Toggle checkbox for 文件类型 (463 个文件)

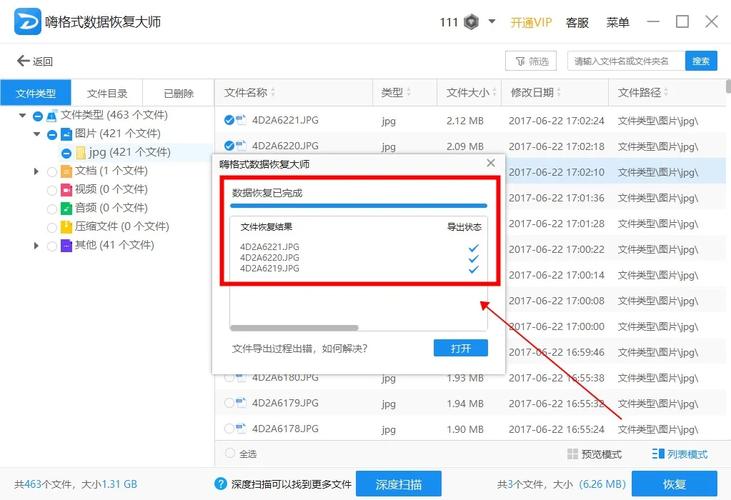coord(37,116)
